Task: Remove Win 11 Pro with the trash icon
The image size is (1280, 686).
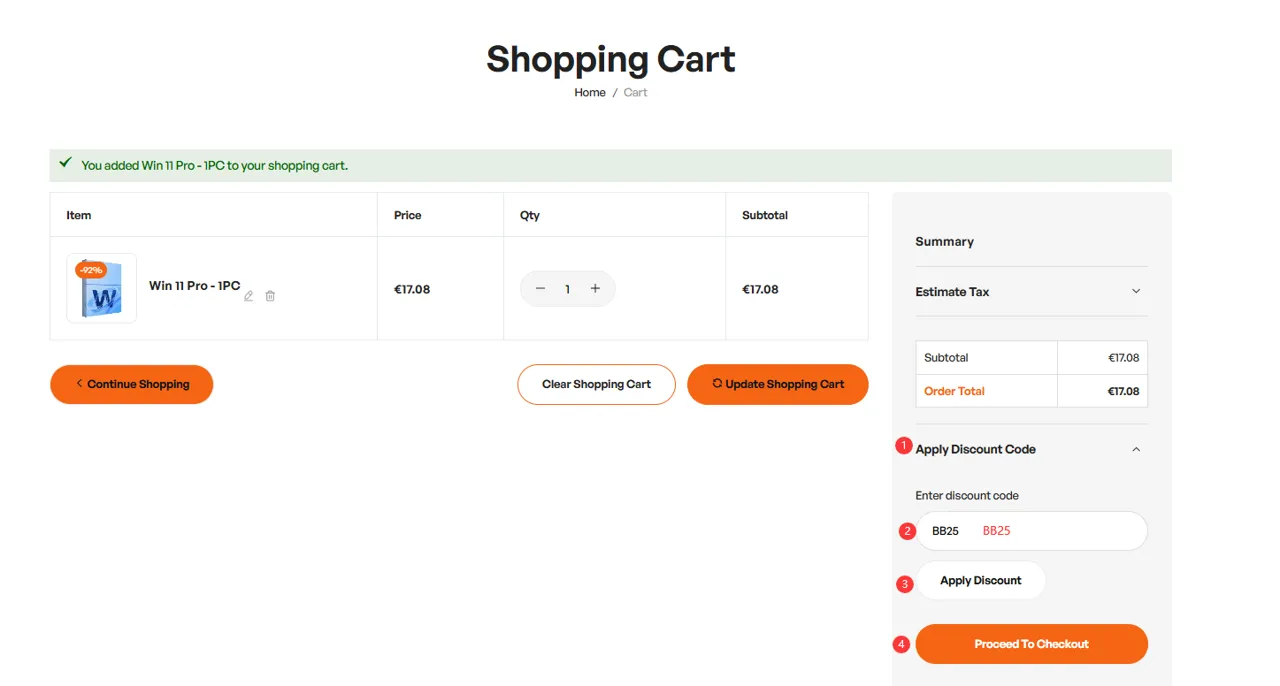Action: coord(270,296)
